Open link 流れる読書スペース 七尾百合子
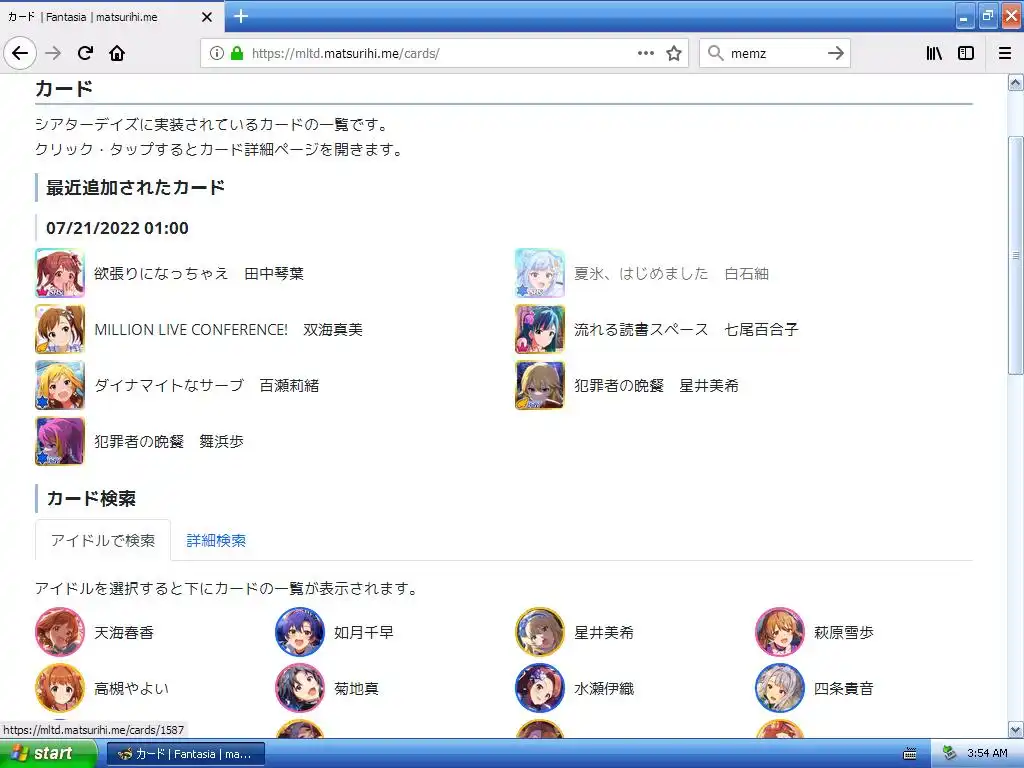 tap(686, 330)
